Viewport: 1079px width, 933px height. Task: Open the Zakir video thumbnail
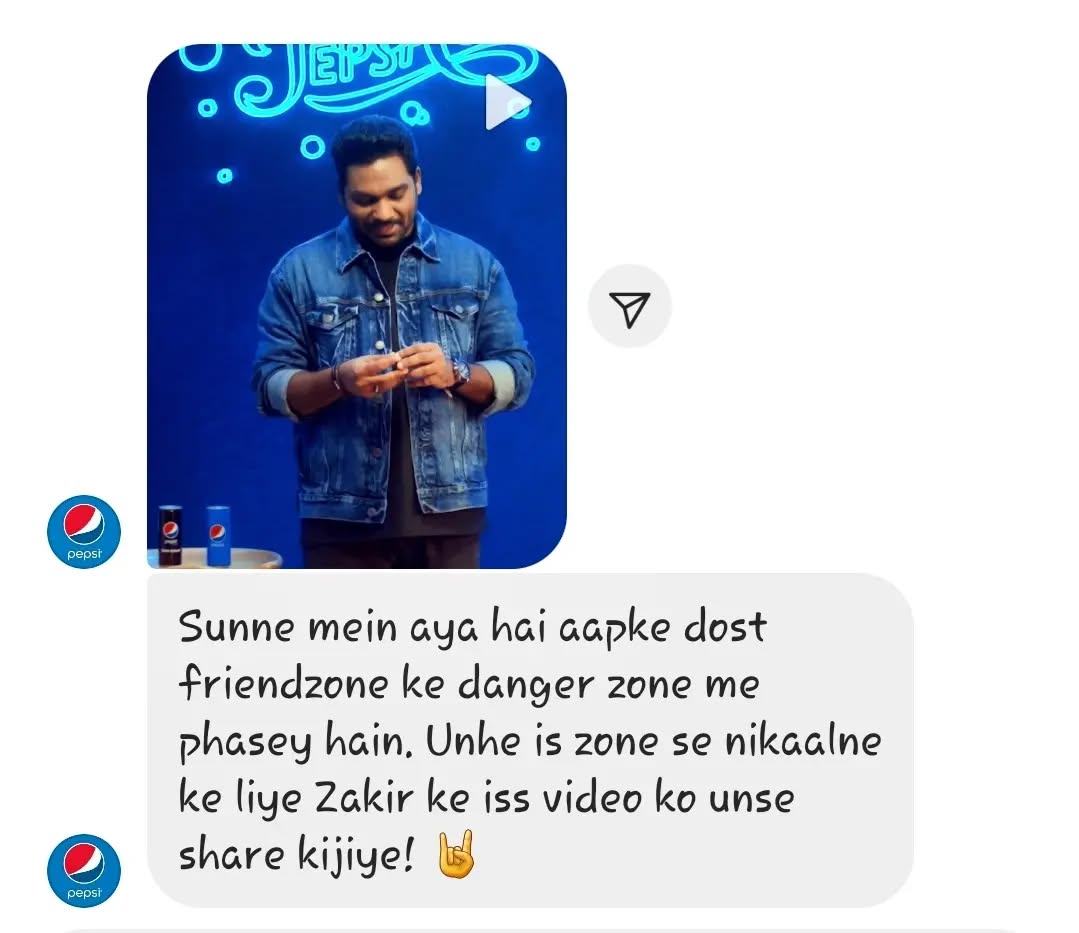(356, 306)
